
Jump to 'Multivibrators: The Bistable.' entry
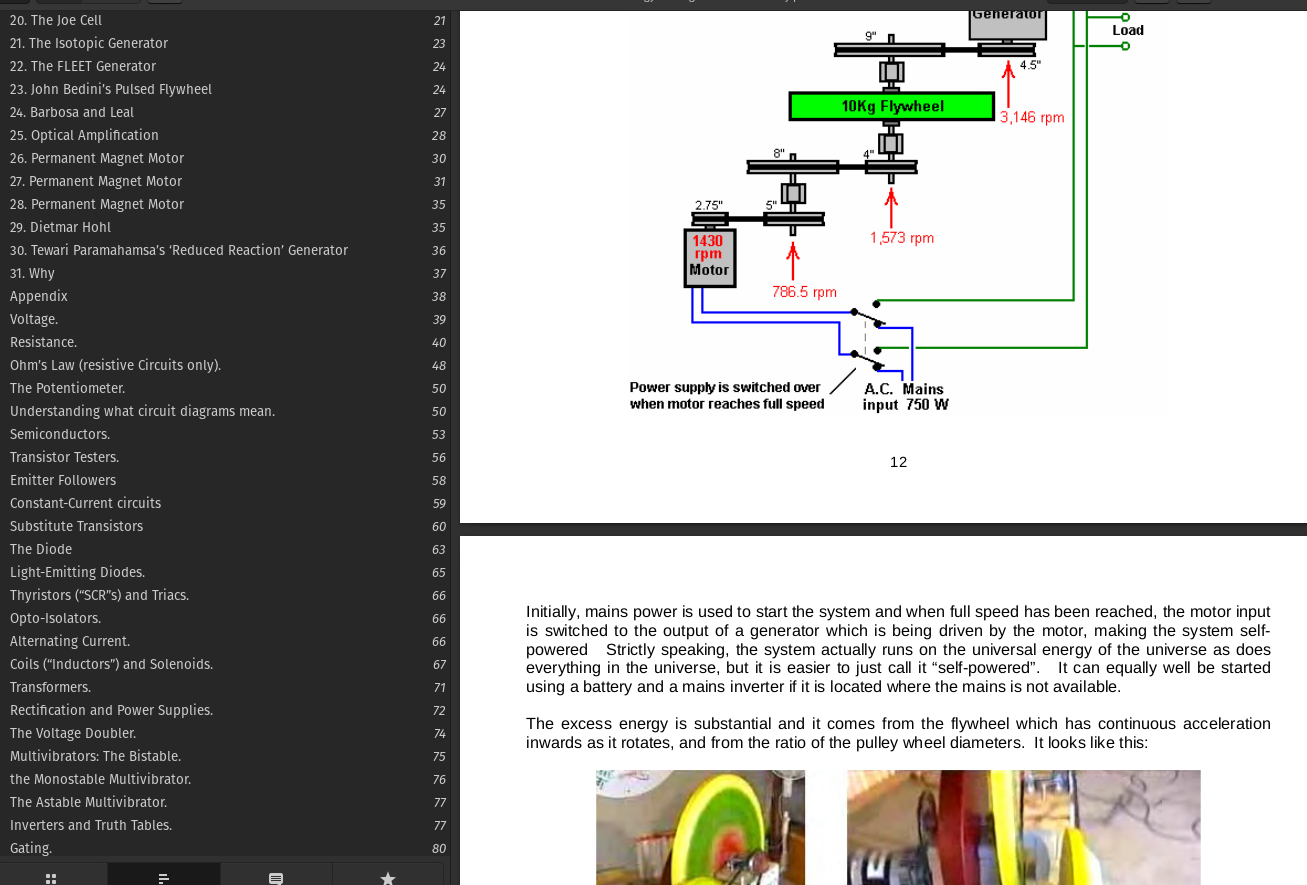(95, 756)
